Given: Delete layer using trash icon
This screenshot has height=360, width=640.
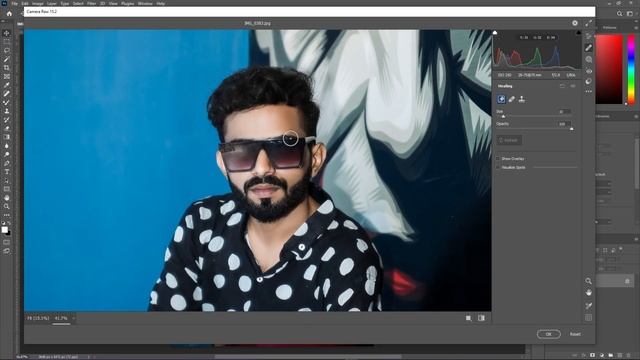Looking at the screenshot, I should pyautogui.click(x=629, y=356).
